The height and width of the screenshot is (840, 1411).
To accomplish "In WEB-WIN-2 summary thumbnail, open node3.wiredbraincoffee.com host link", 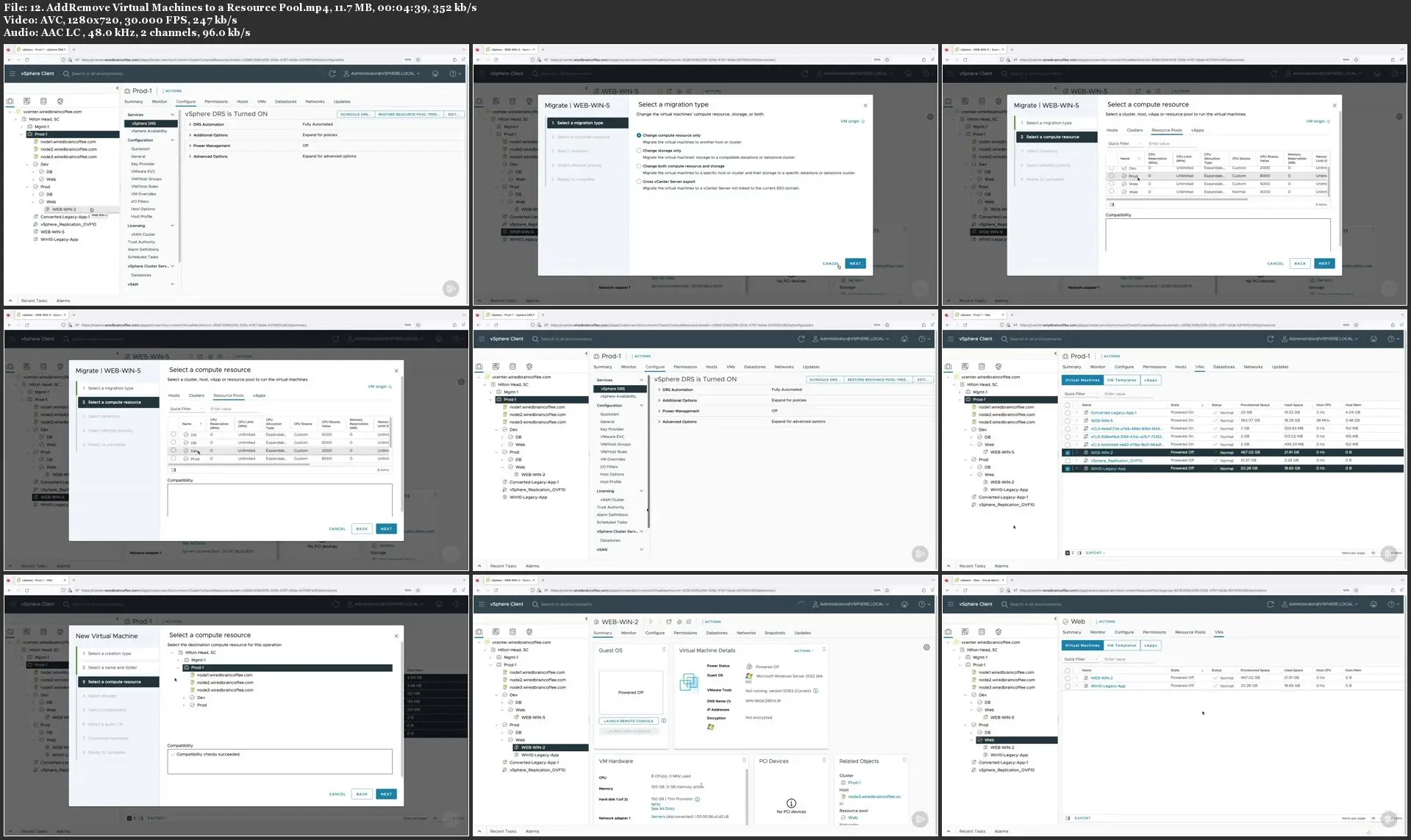I will (874, 797).
